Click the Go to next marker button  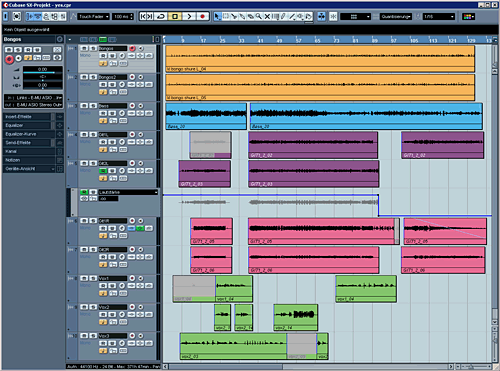[150, 16]
